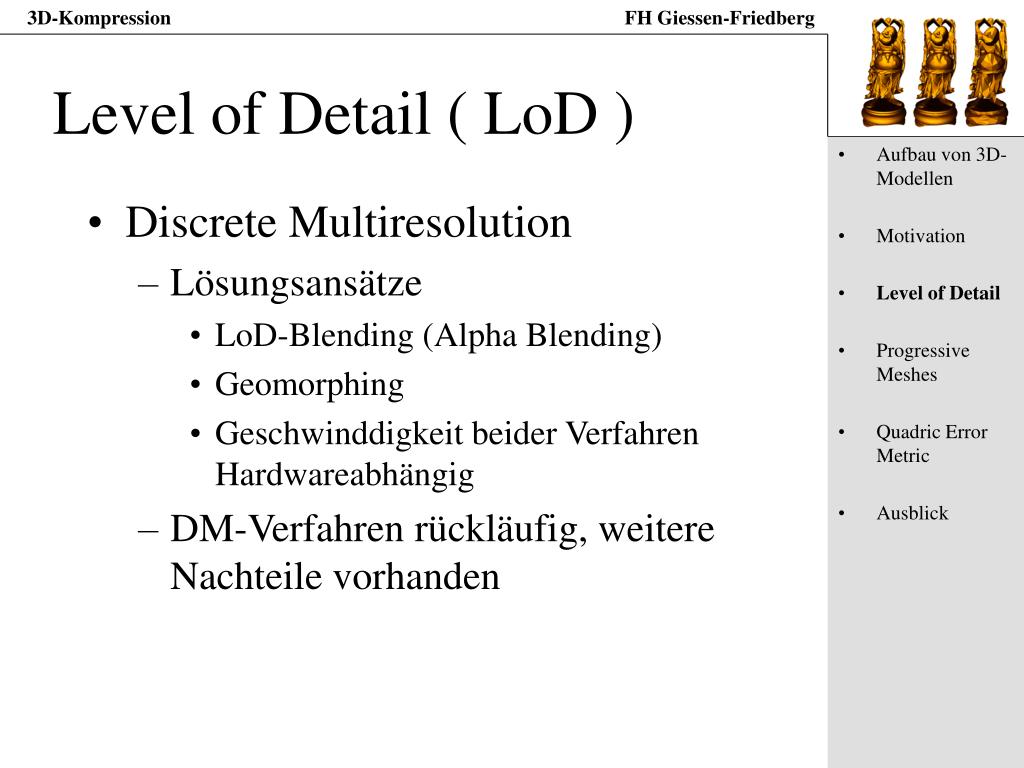This screenshot has width=1024, height=768.
Task: Select the Lösungsansätze sub-item
Action: [x=296, y=283]
